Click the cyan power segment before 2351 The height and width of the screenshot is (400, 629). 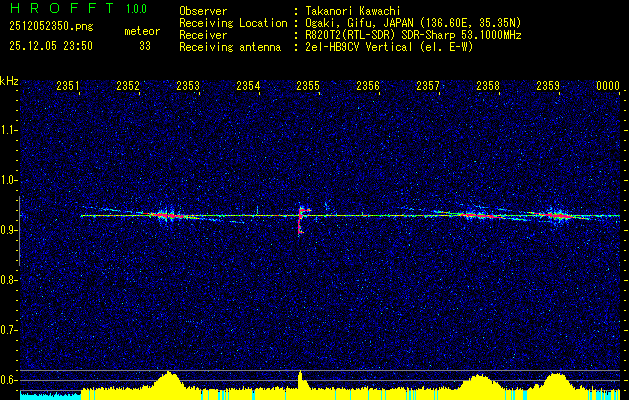pos(51,395)
